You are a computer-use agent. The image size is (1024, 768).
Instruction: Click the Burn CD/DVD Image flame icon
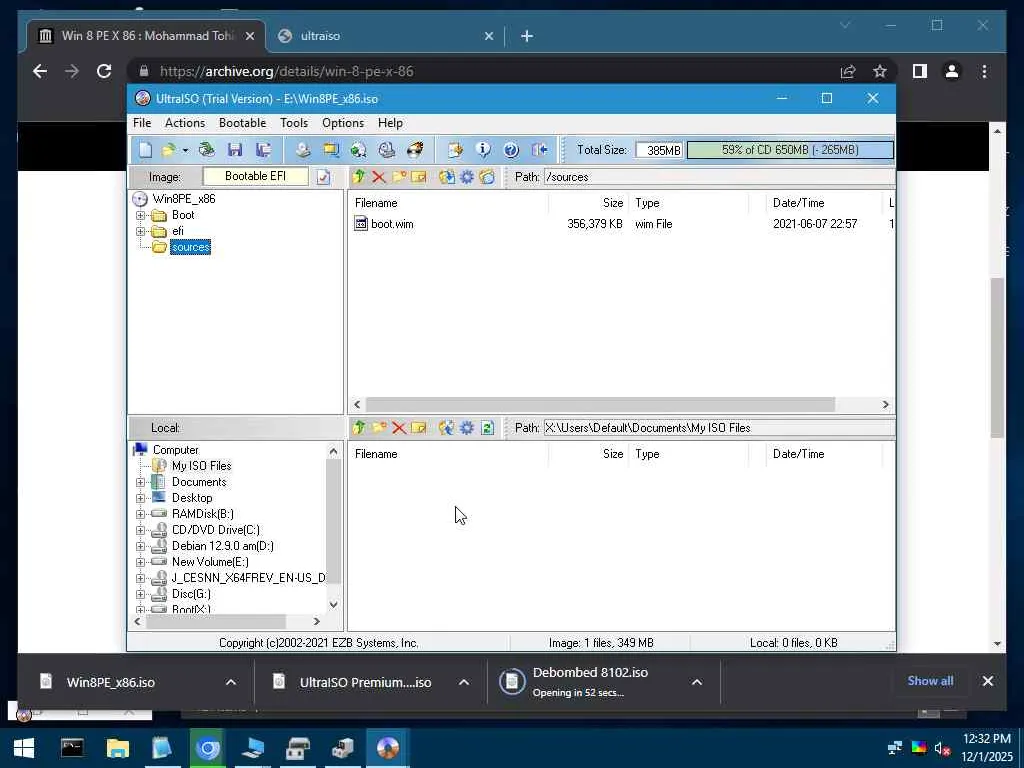415,150
